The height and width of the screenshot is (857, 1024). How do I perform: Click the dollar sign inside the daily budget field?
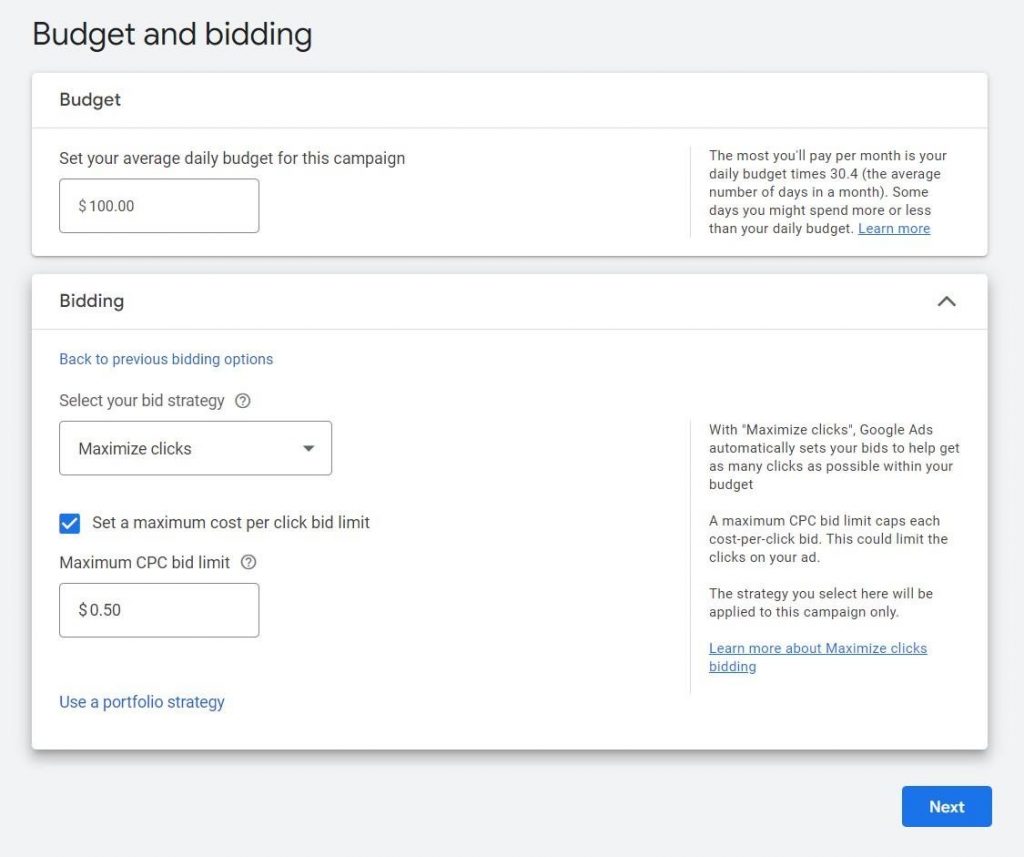pyautogui.click(x=82, y=206)
